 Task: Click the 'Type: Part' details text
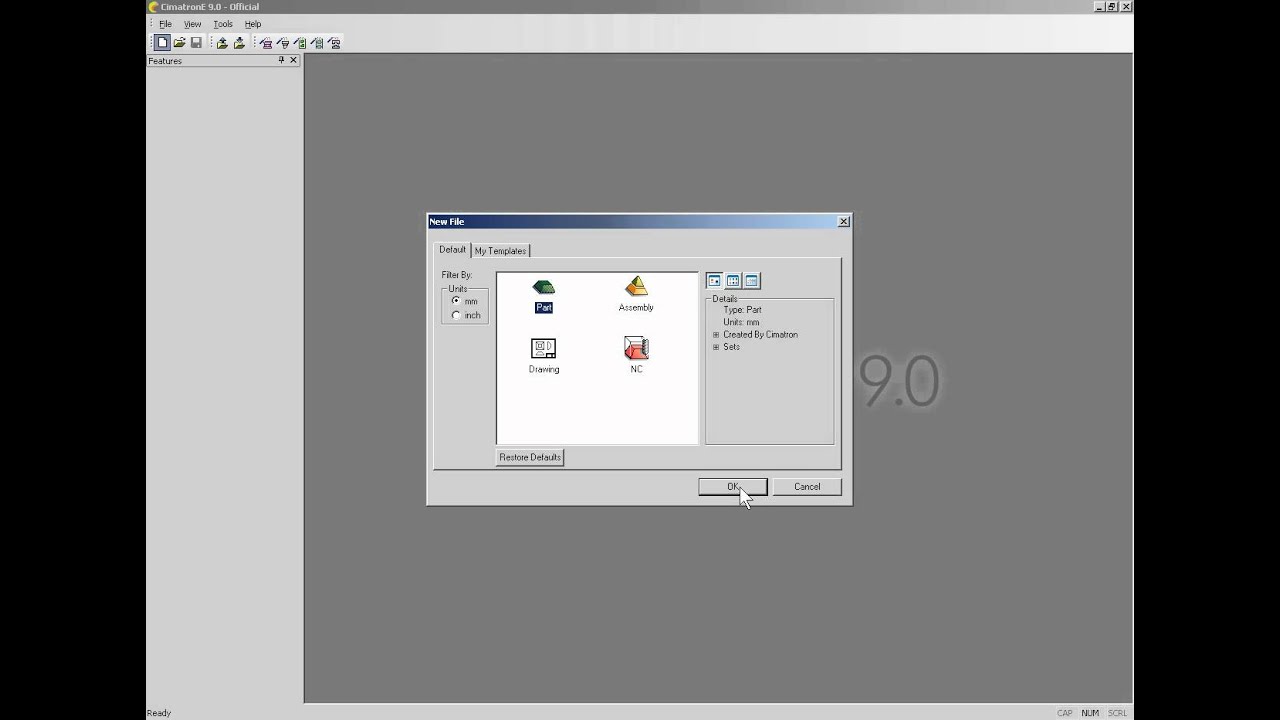click(742, 310)
